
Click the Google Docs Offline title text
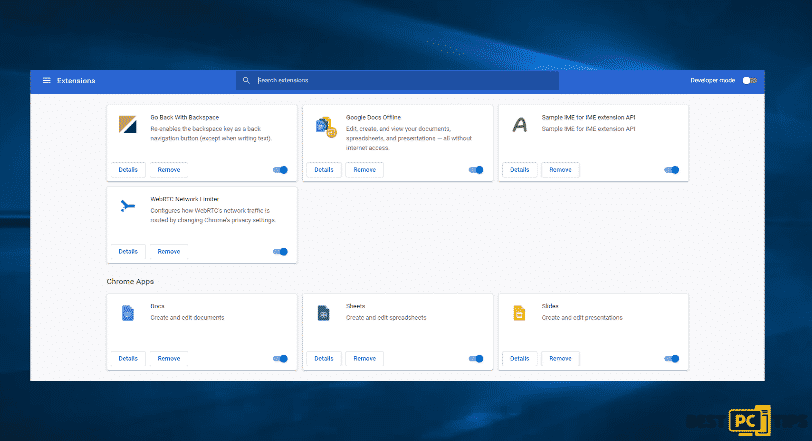[x=373, y=117]
